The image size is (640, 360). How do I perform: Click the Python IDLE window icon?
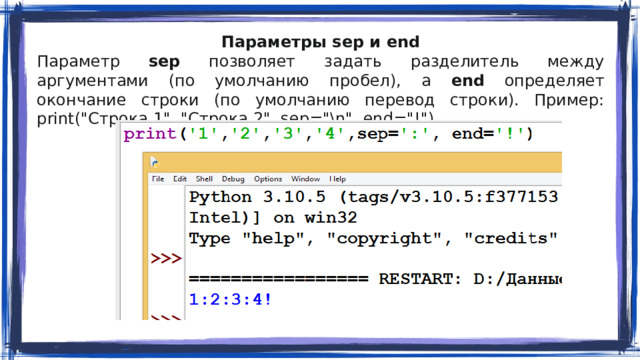(x=154, y=162)
